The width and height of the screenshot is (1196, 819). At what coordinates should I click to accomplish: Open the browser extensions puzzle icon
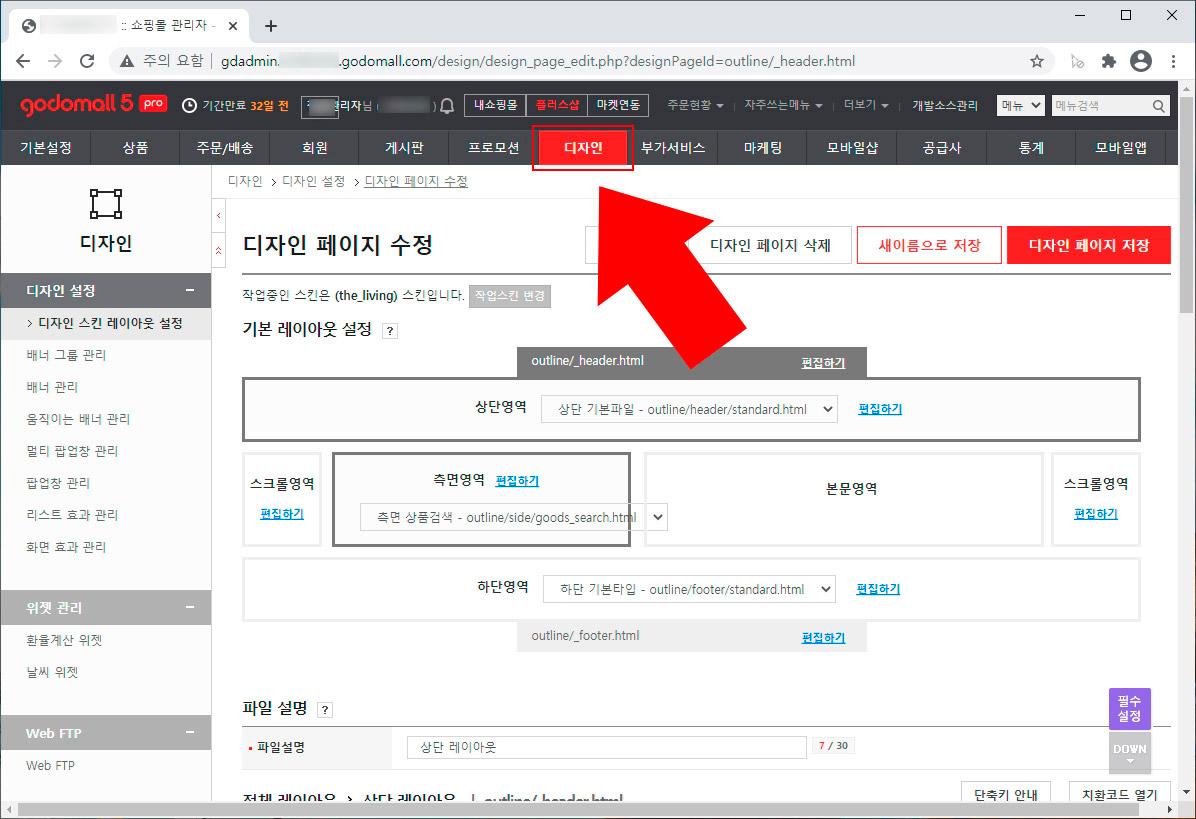click(x=1109, y=61)
